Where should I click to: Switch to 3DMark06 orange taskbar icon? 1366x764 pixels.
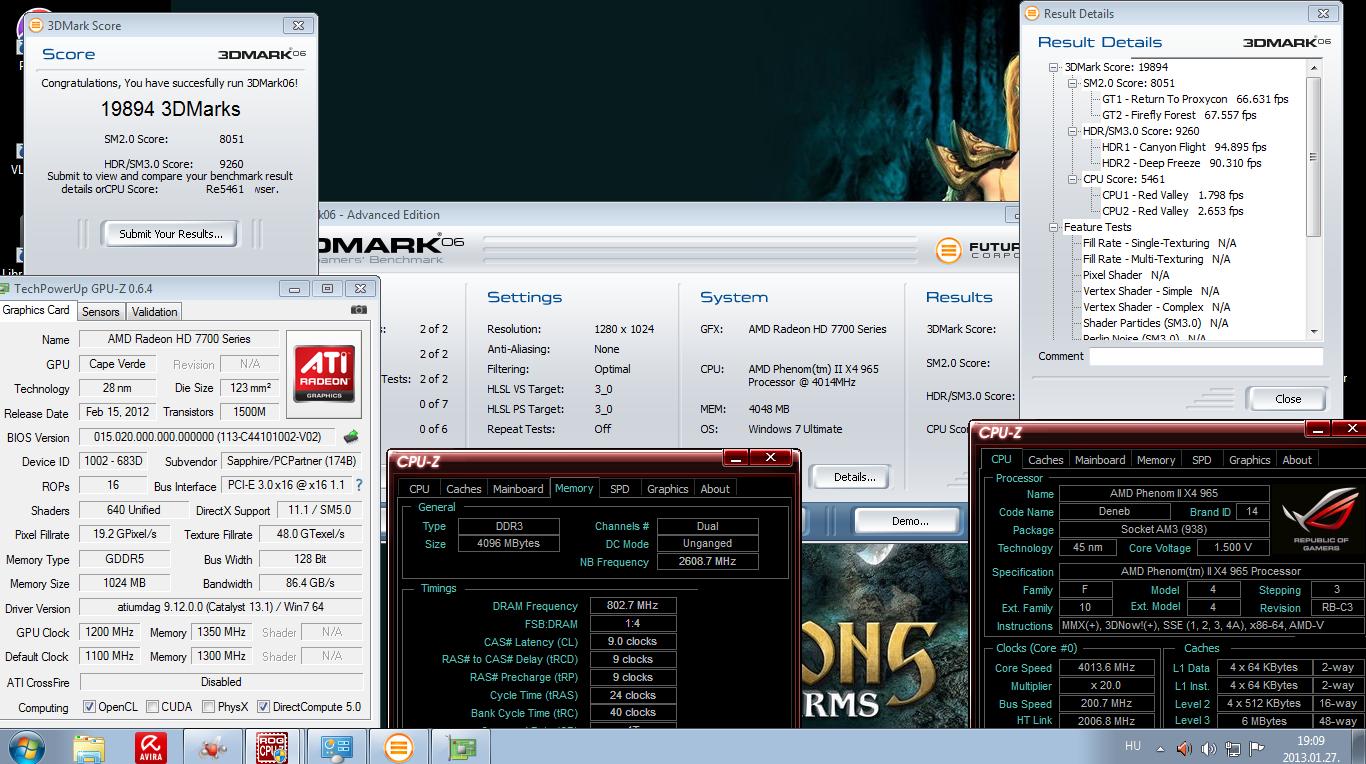pyautogui.click(x=398, y=747)
